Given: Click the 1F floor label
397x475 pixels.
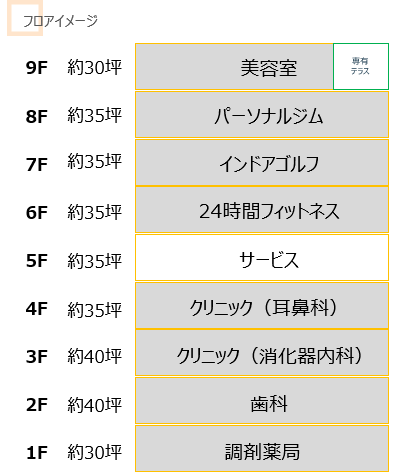Looking at the screenshot, I should click(37, 453).
